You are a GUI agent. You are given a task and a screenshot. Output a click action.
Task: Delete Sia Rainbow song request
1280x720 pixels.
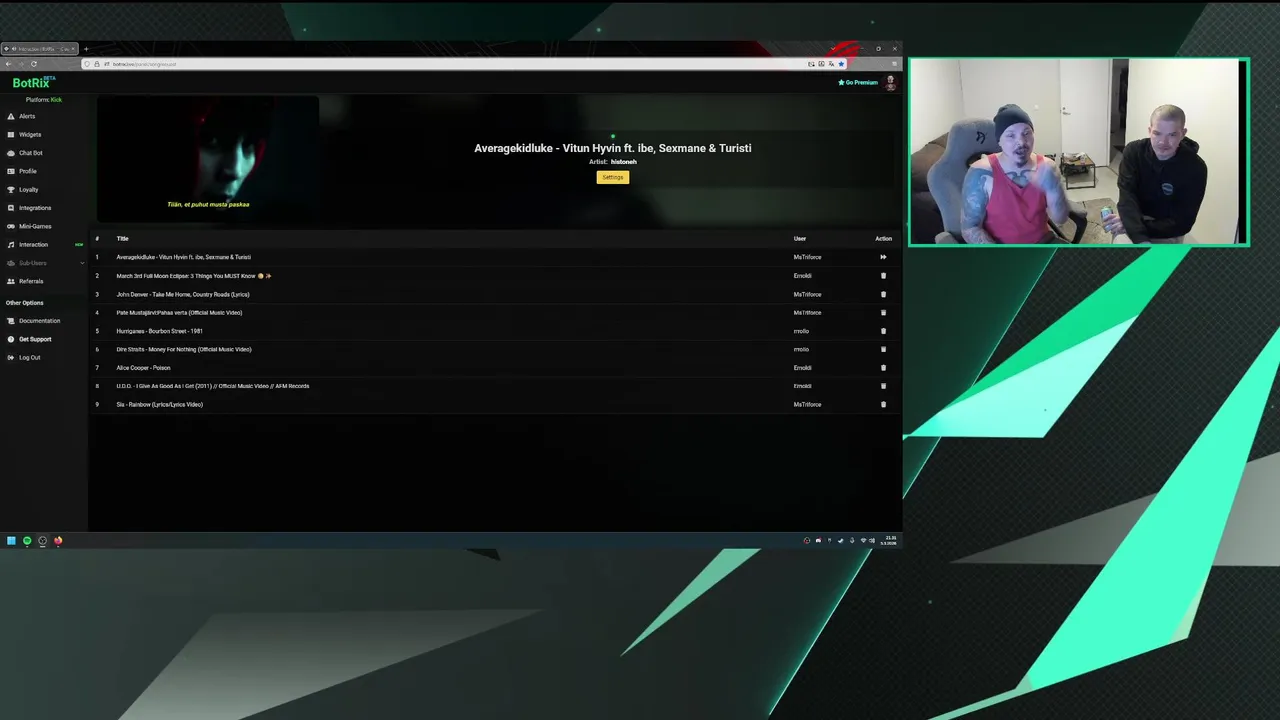pyautogui.click(x=883, y=404)
